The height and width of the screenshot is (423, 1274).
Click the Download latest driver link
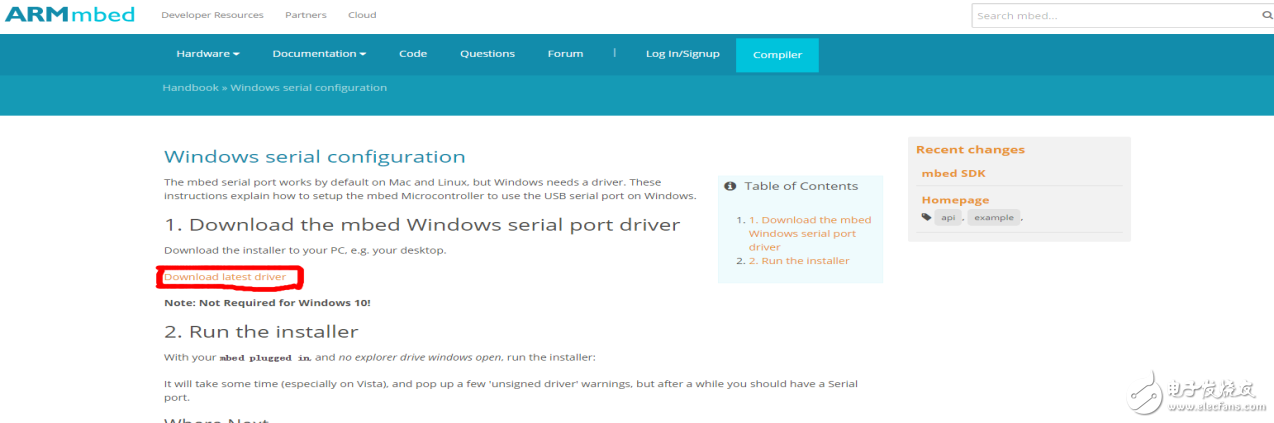(225, 277)
